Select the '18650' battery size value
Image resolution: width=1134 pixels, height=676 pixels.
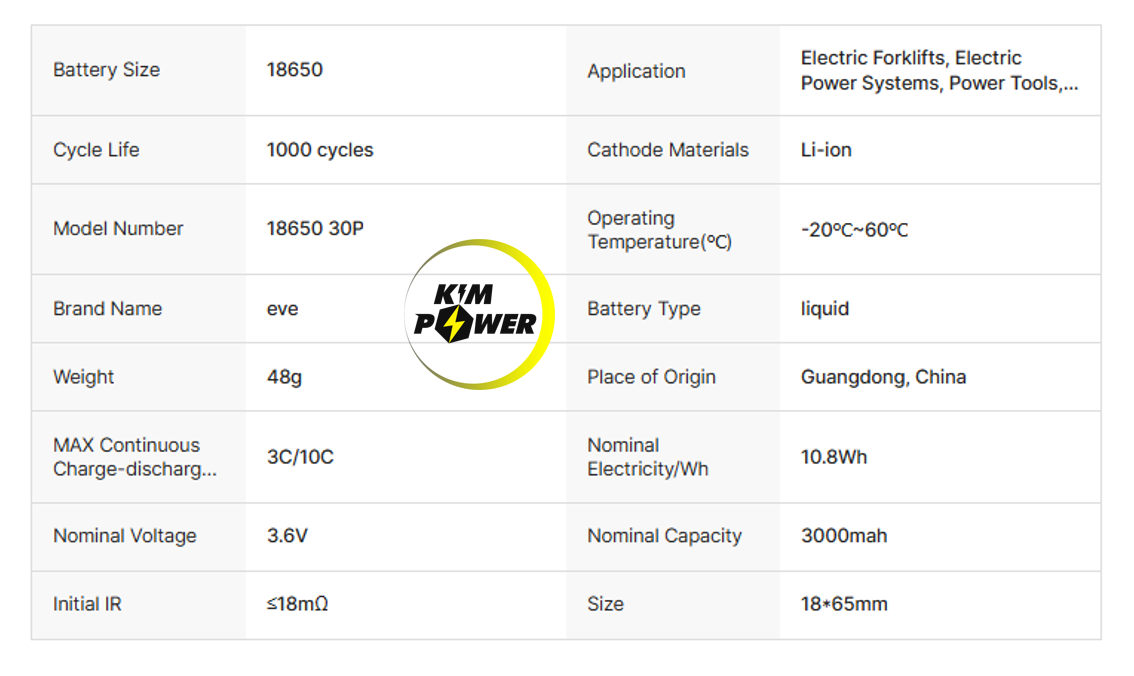[x=294, y=70]
